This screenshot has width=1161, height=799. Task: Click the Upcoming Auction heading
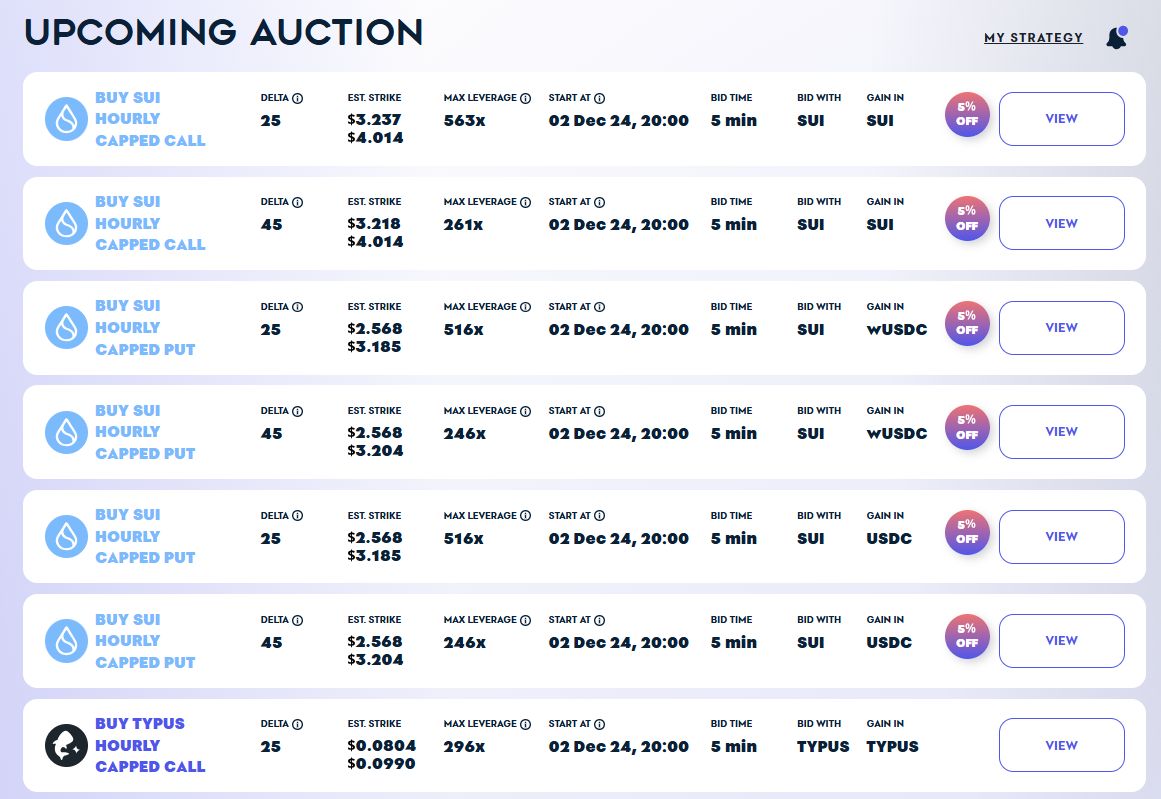pos(224,33)
